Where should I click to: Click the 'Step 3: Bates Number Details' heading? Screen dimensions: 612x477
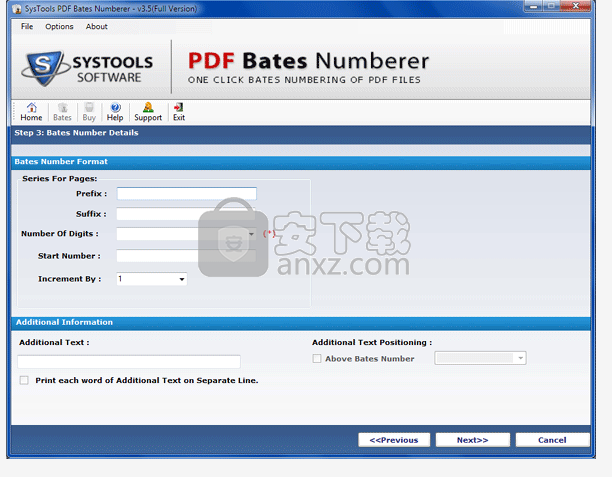click(76, 133)
